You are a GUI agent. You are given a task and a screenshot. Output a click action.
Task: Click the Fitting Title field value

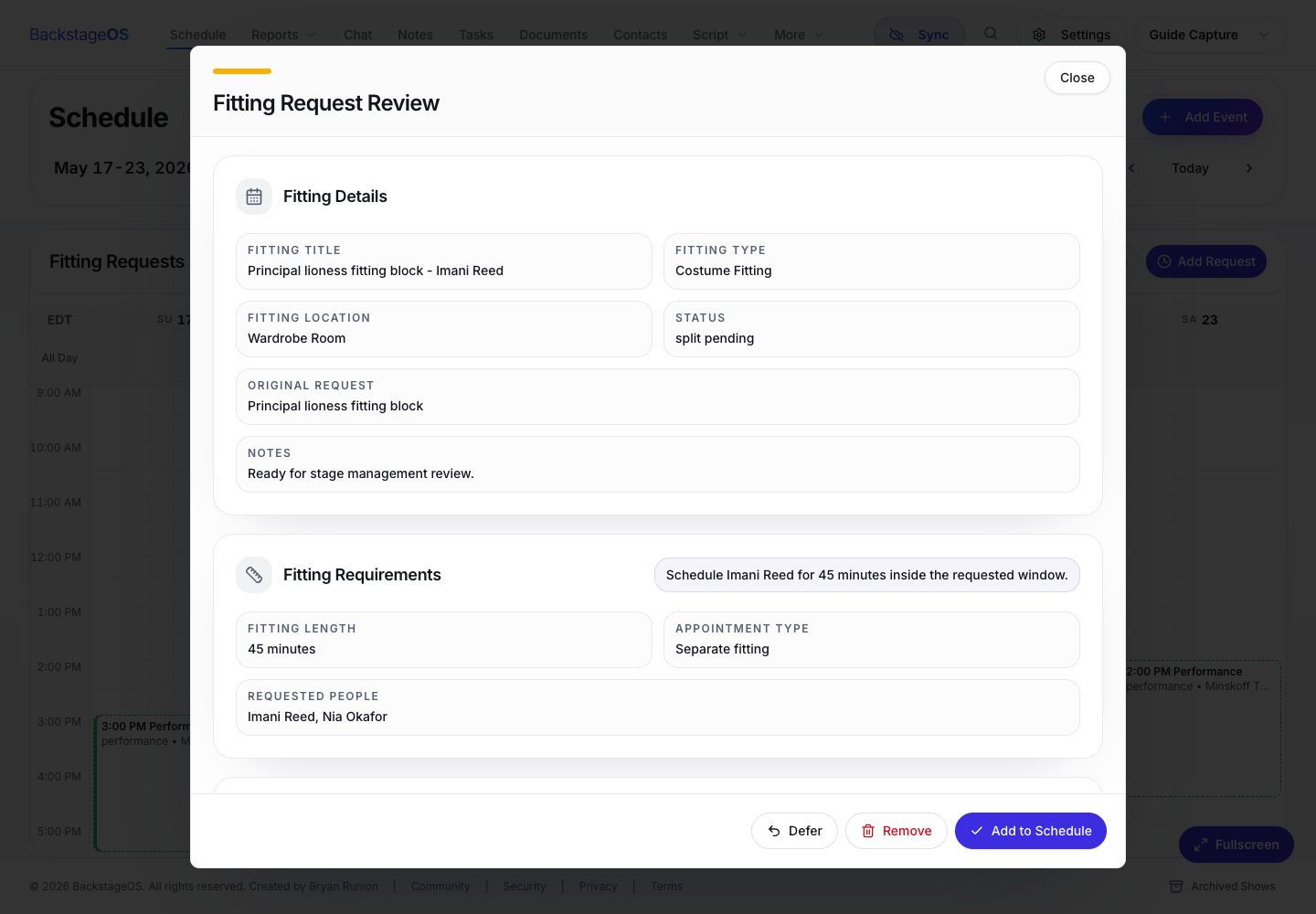pyautogui.click(x=376, y=271)
